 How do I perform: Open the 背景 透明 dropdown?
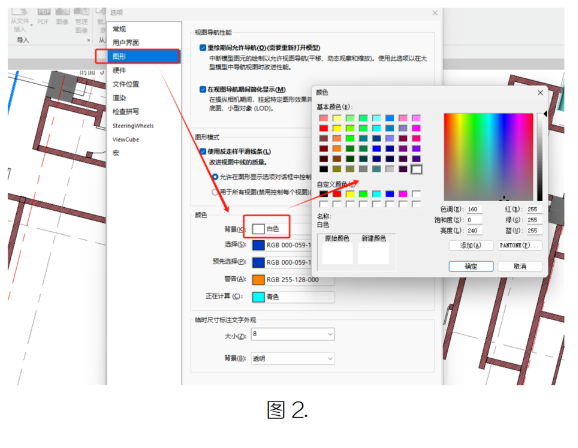(x=293, y=358)
